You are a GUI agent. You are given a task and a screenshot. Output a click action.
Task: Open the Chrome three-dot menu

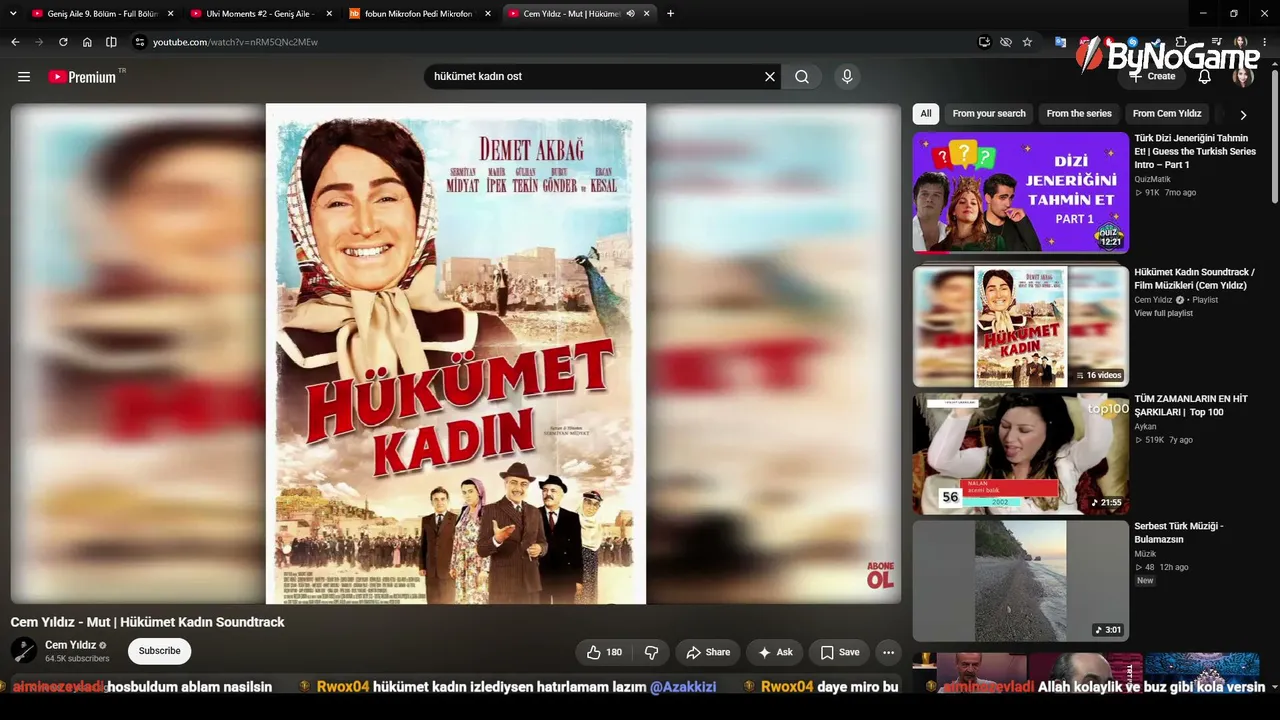(1265, 42)
